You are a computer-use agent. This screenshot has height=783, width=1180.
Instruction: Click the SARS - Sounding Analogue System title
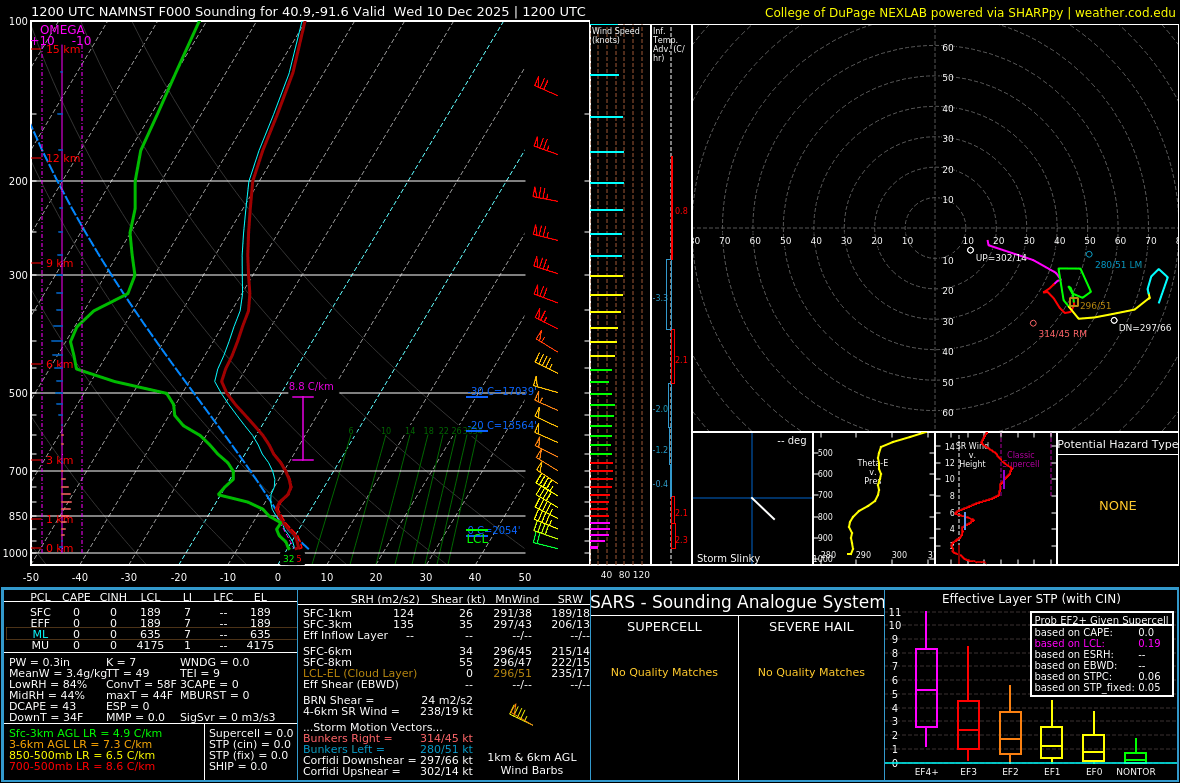tap(738, 602)
